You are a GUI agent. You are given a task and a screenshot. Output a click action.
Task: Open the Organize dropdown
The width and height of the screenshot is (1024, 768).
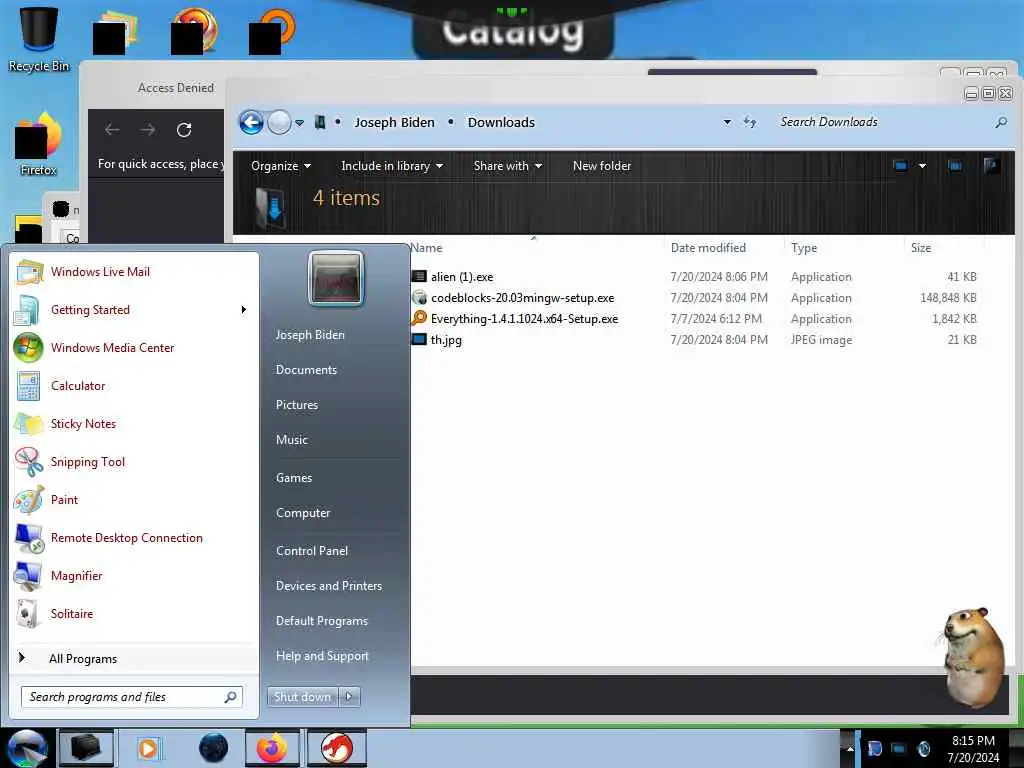pyautogui.click(x=281, y=166)
